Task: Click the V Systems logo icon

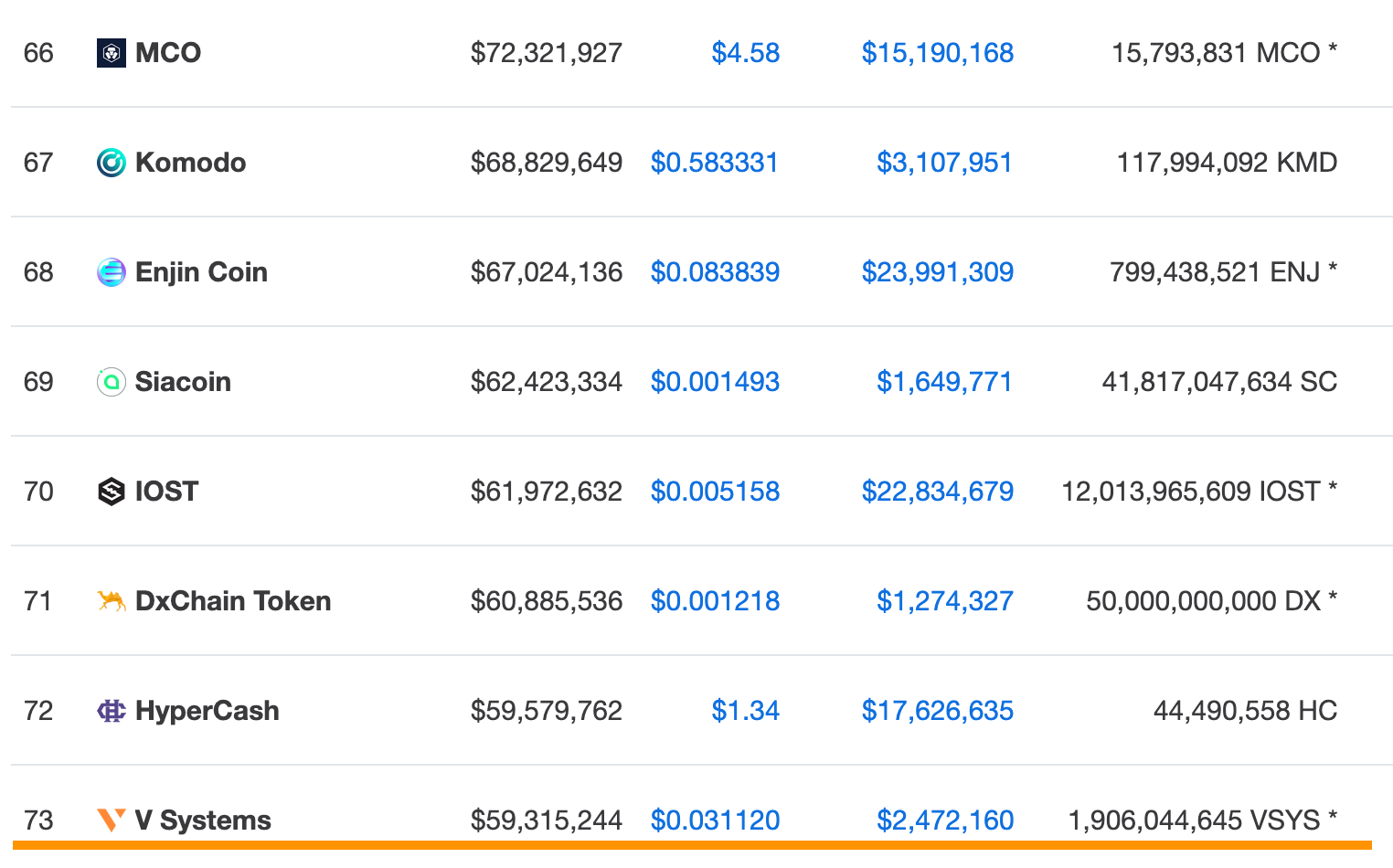Action: tap(112, 820)
